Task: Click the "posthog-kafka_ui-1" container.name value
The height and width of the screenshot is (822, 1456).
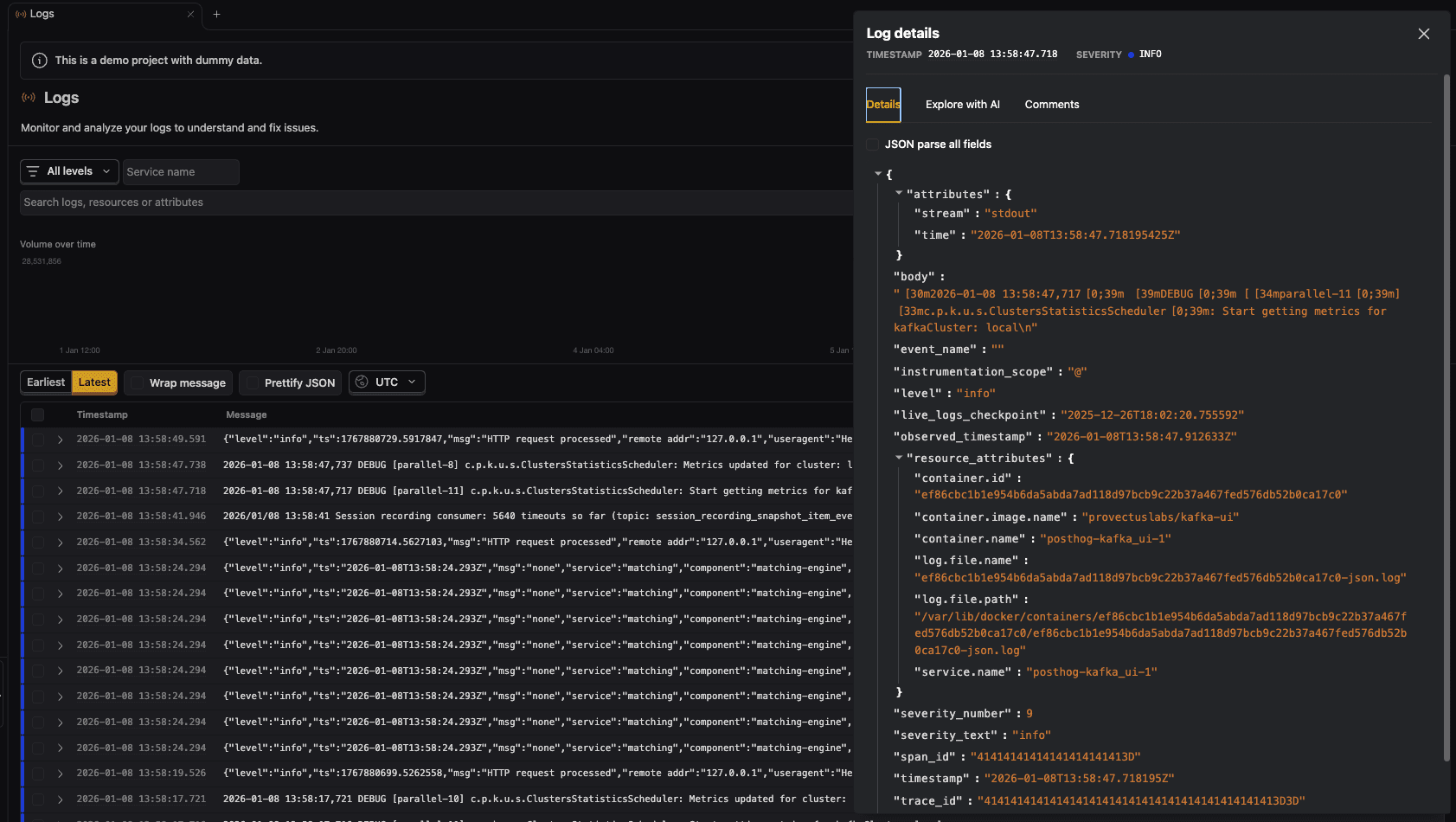Action: [1106, 539]
